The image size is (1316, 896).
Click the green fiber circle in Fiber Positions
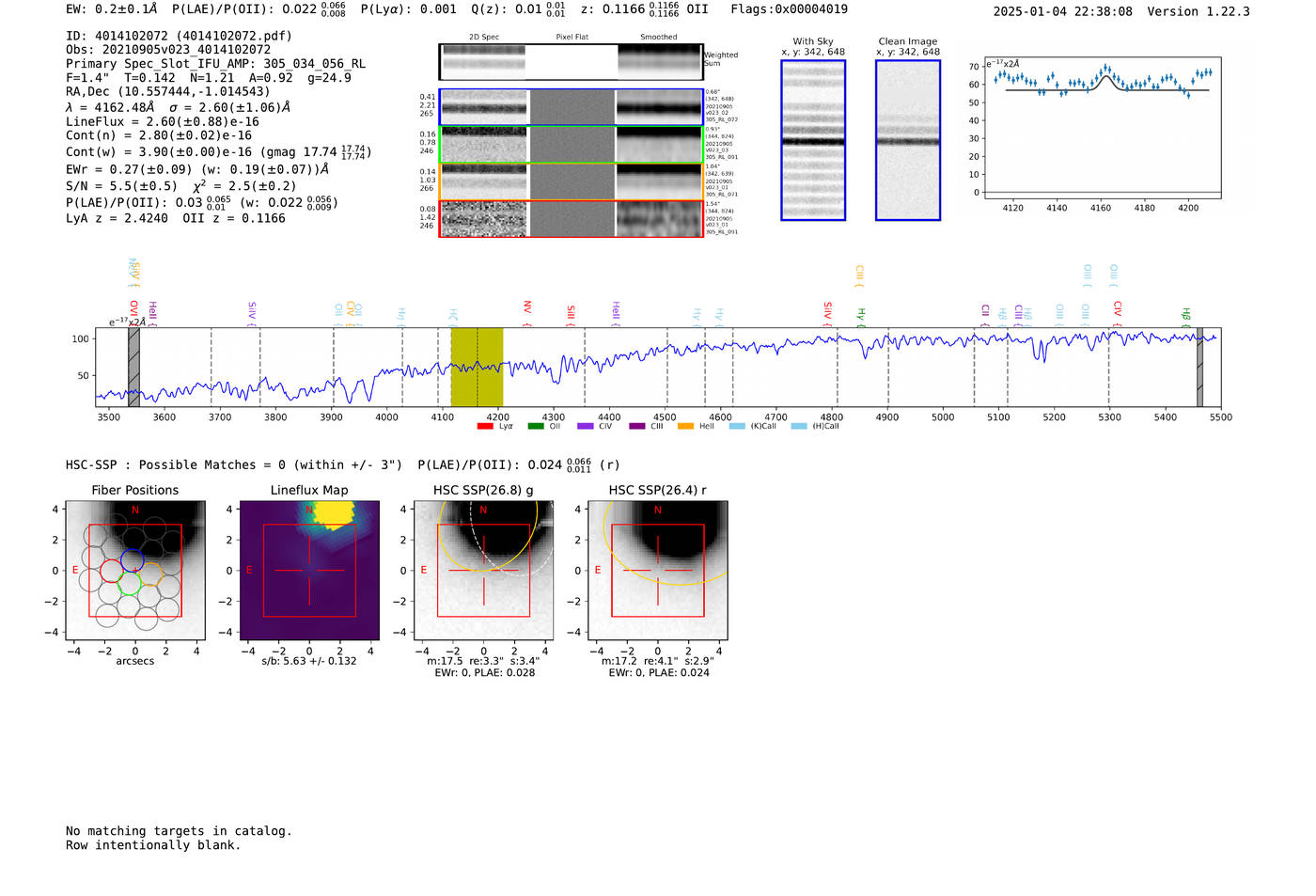pyautogui.click(x=130, y=583)
